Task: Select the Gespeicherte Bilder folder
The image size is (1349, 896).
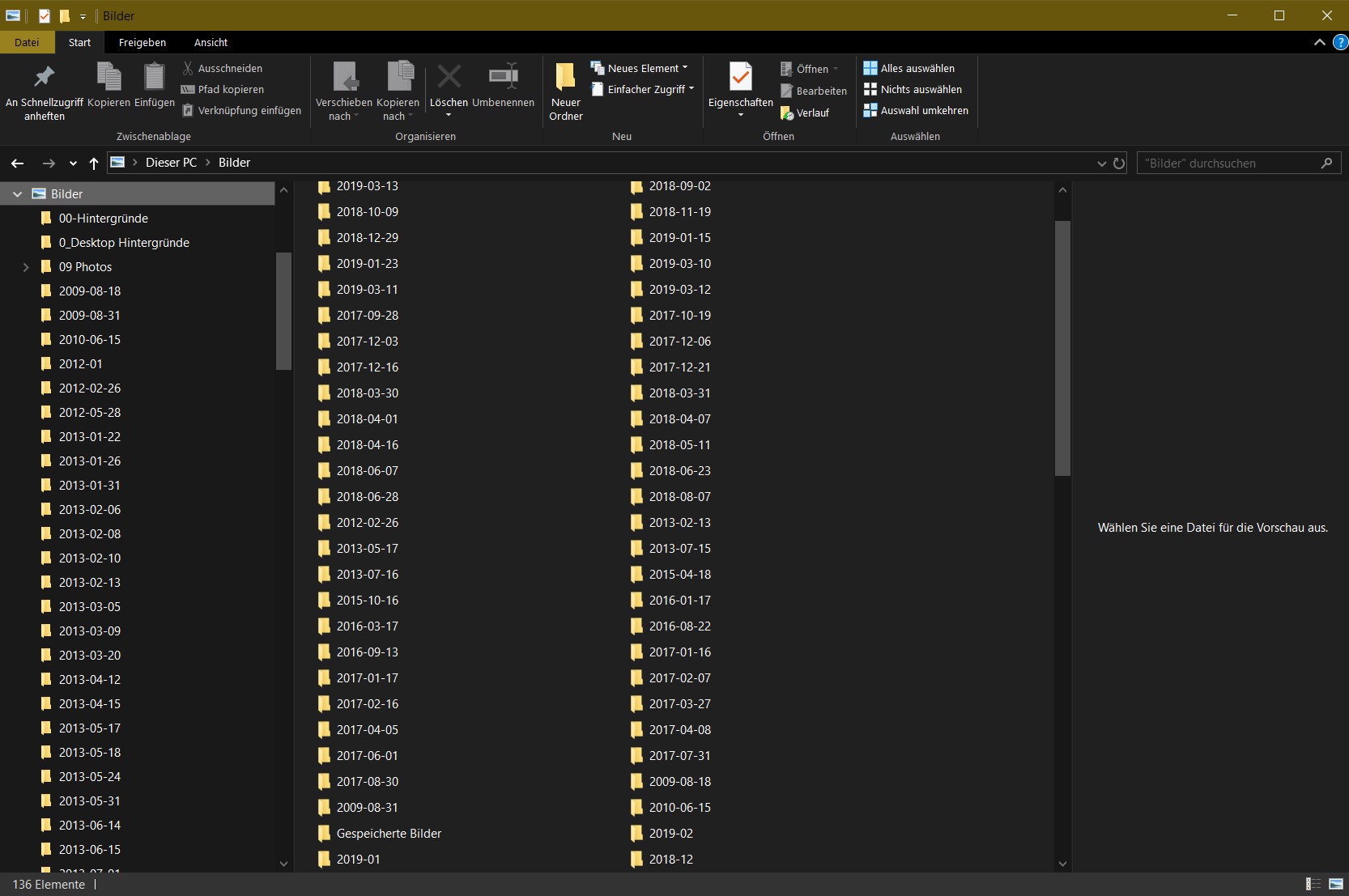Action: tap(380, 834)
